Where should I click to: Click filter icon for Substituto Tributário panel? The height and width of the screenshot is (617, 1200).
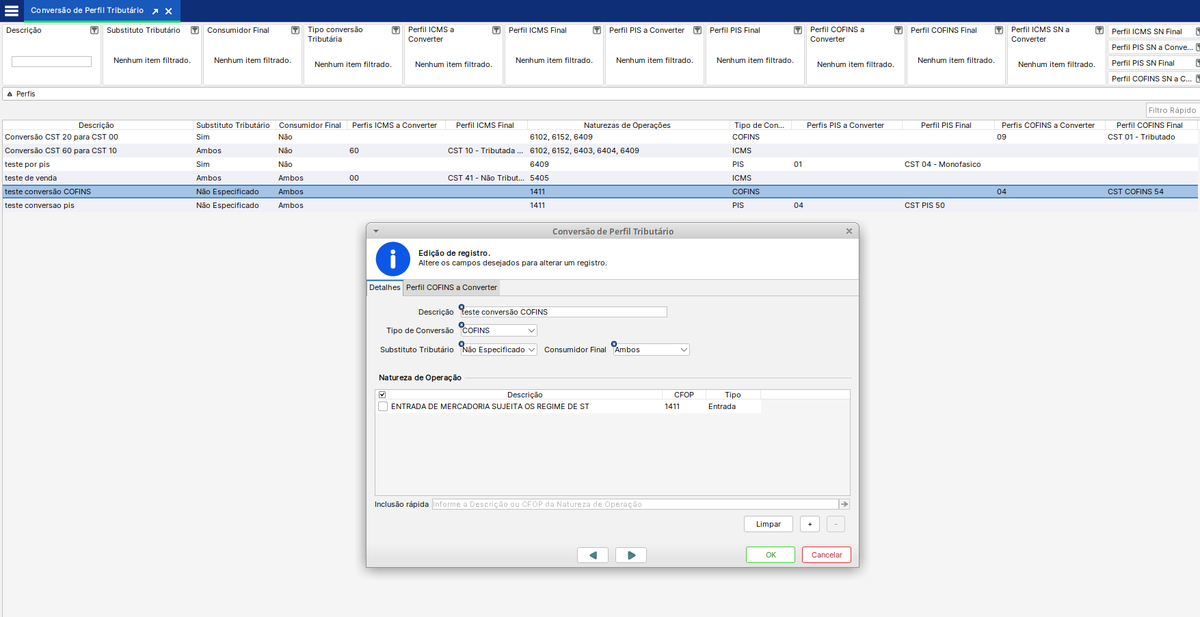pos(194,31)
